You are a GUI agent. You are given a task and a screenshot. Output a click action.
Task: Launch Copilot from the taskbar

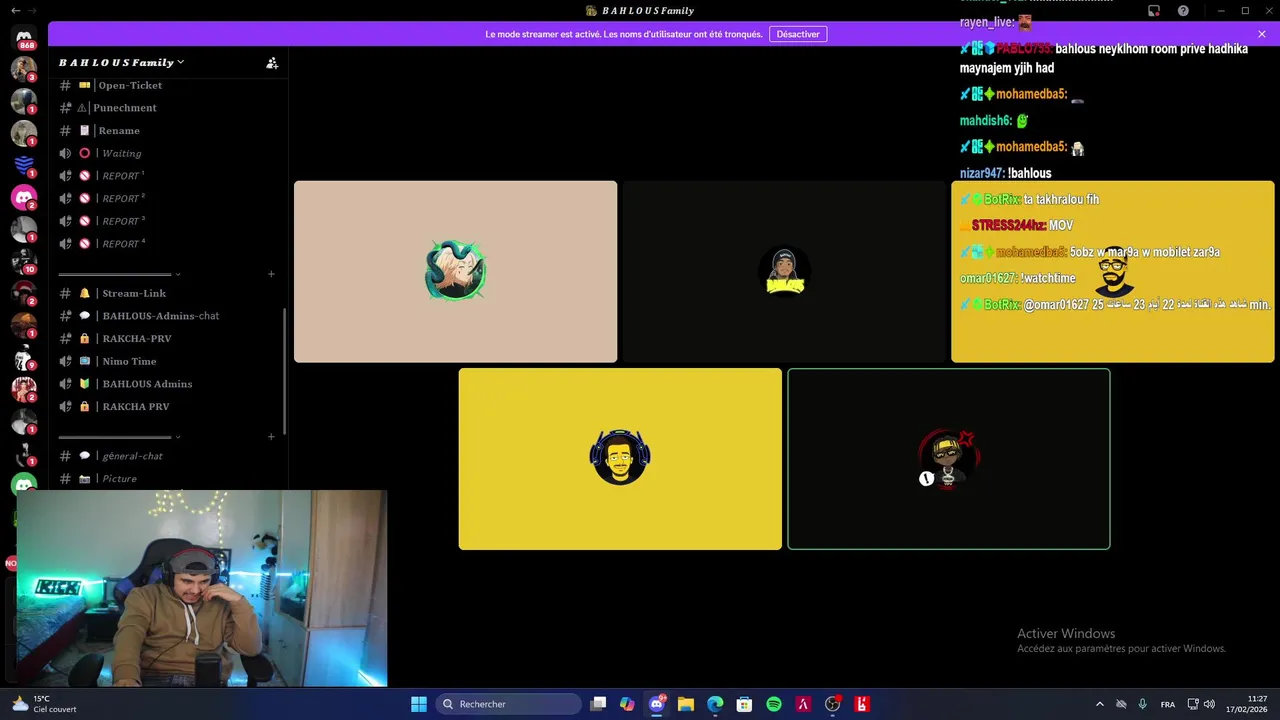(x=627, y=704)
